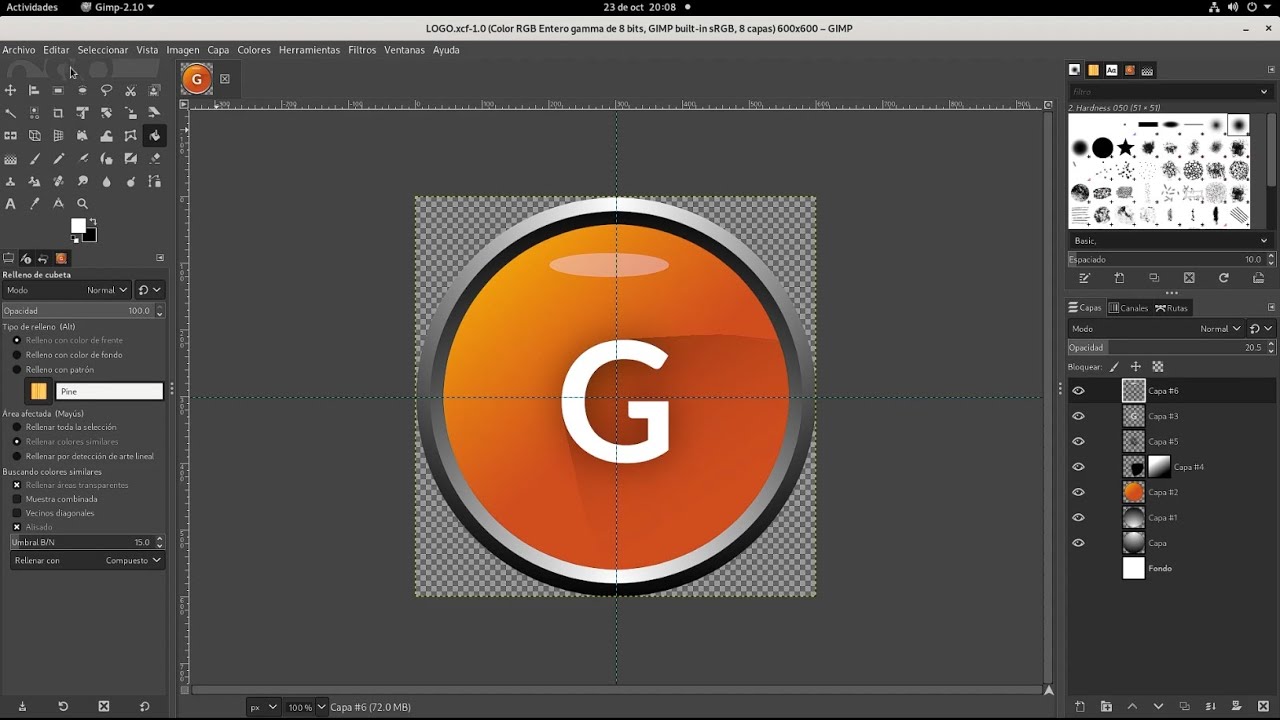Select the Eraser tool

click(x=154, y=159)
